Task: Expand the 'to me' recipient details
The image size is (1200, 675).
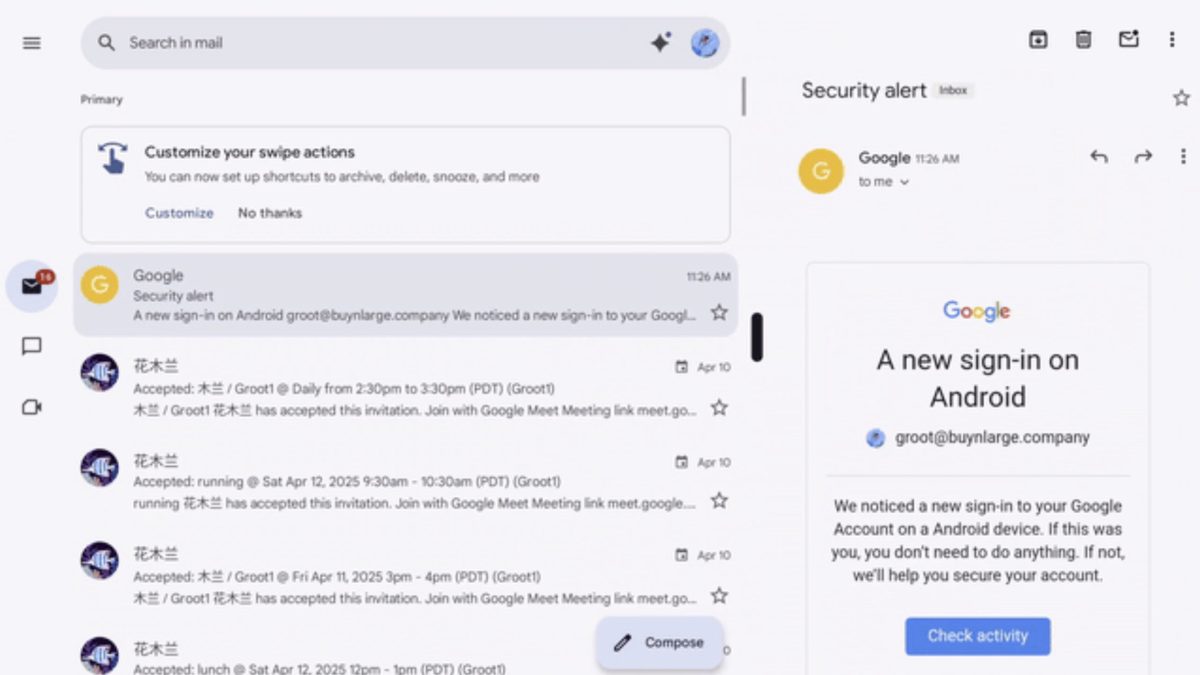Action: [x=904, y=182]
